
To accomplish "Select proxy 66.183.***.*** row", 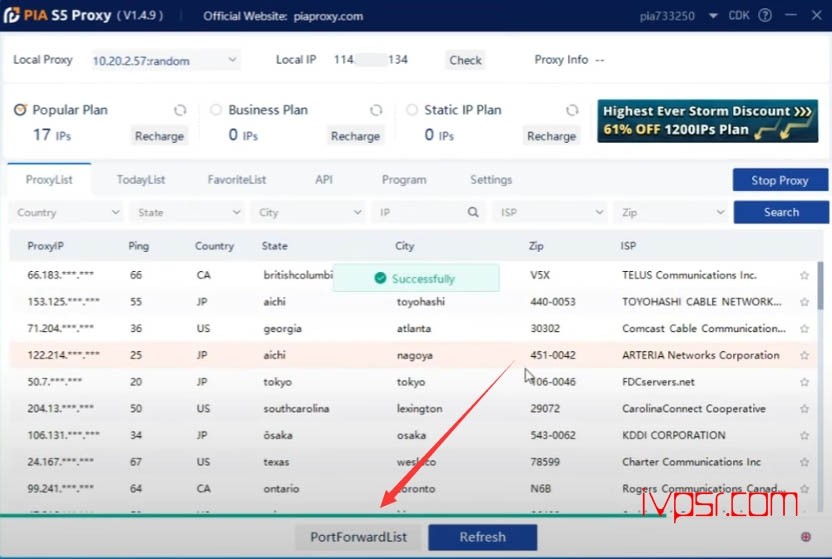I will tap(413, 275).
